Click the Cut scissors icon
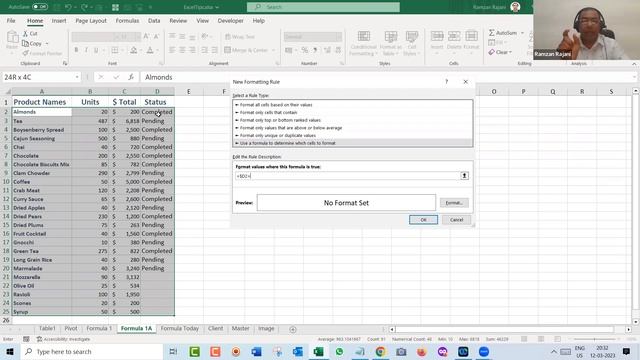 coord(25,33)
